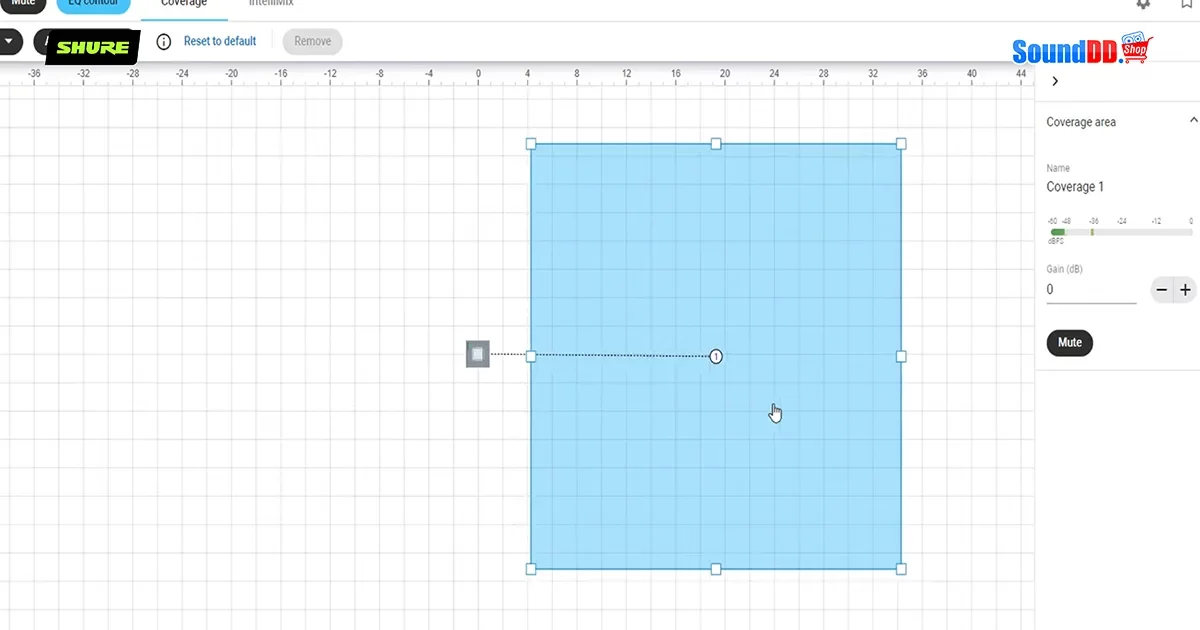1200x630 pixels.
Task: Open the EQ contour button
Action: pos(94,5)
